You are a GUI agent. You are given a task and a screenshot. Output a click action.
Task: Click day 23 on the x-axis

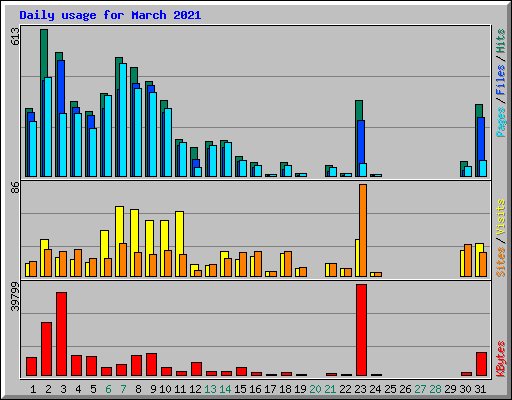[x=360, y=389]
